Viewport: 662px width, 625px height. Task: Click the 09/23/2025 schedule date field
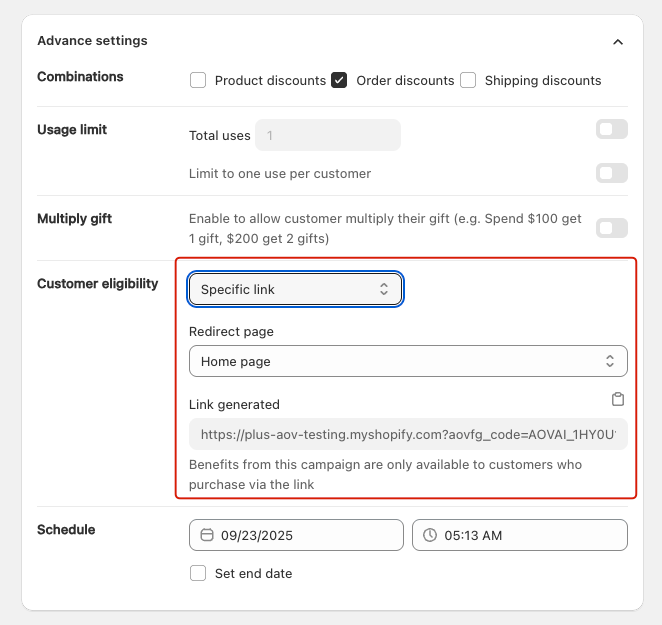296,535
